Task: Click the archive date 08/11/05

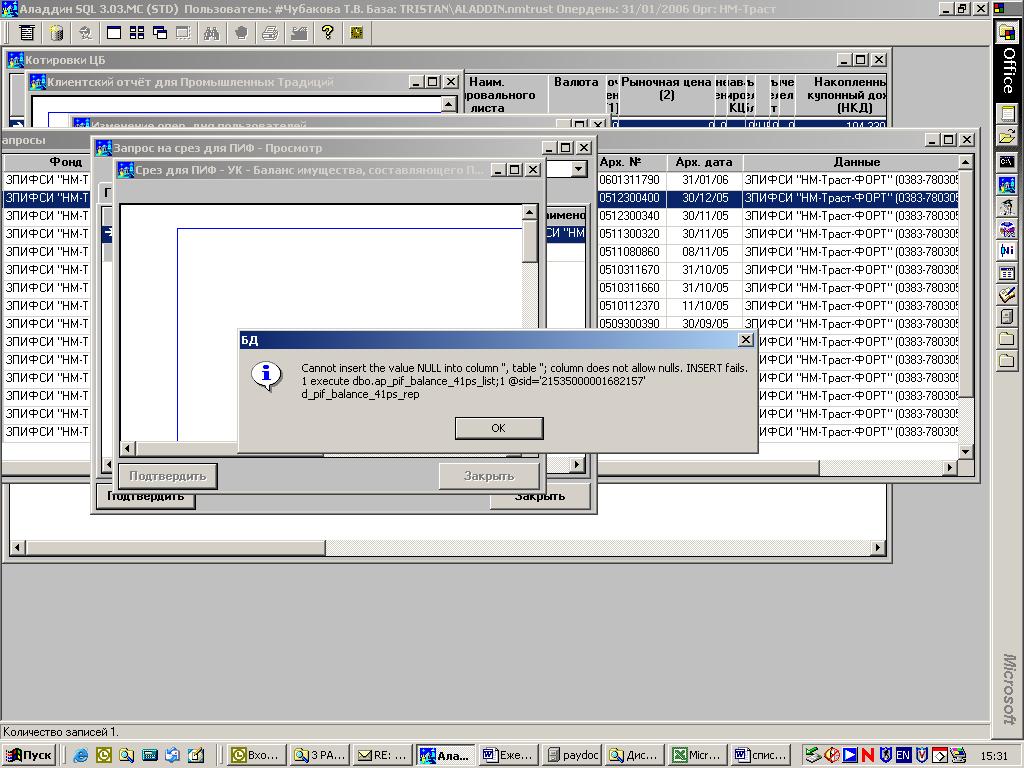Action: point(705,251)
